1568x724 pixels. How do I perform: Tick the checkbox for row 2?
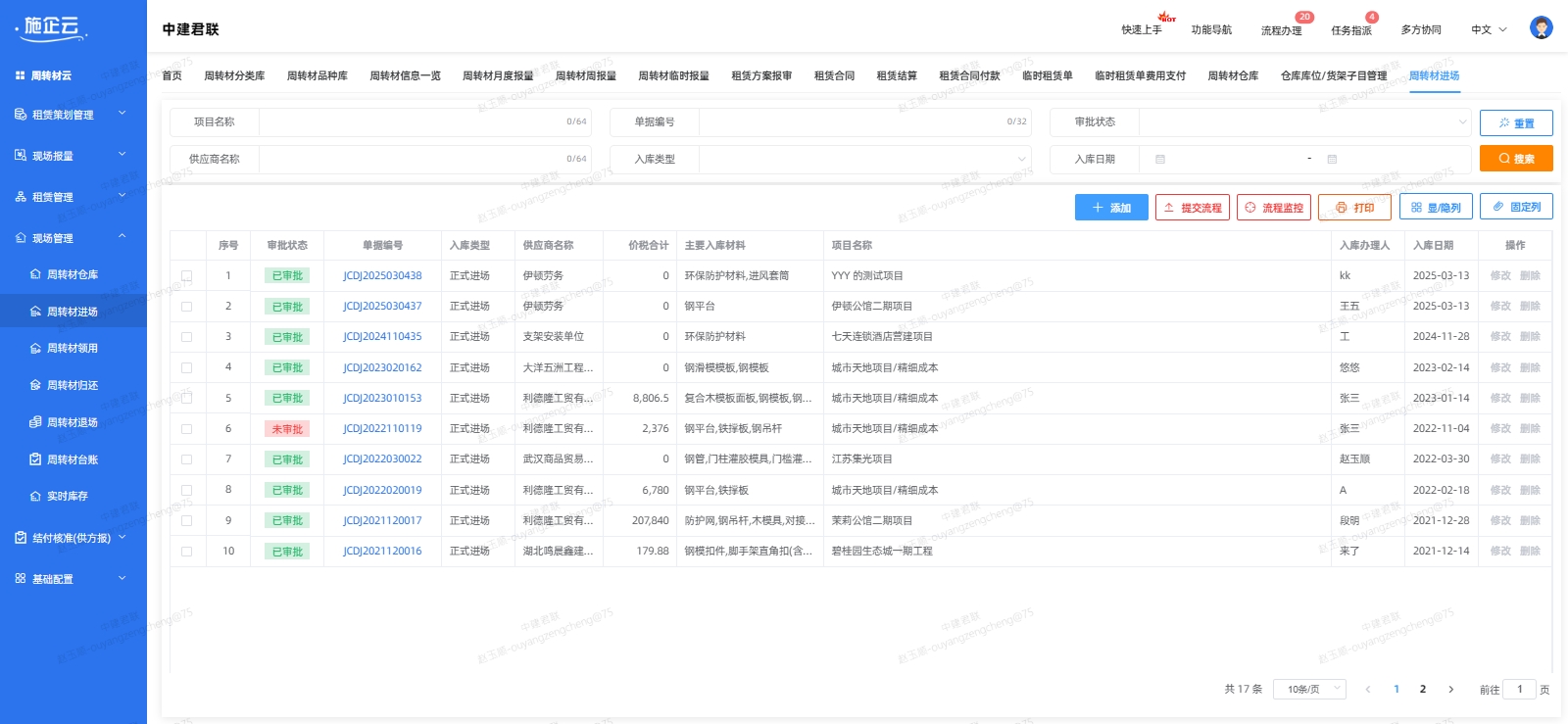click(186, 307)
